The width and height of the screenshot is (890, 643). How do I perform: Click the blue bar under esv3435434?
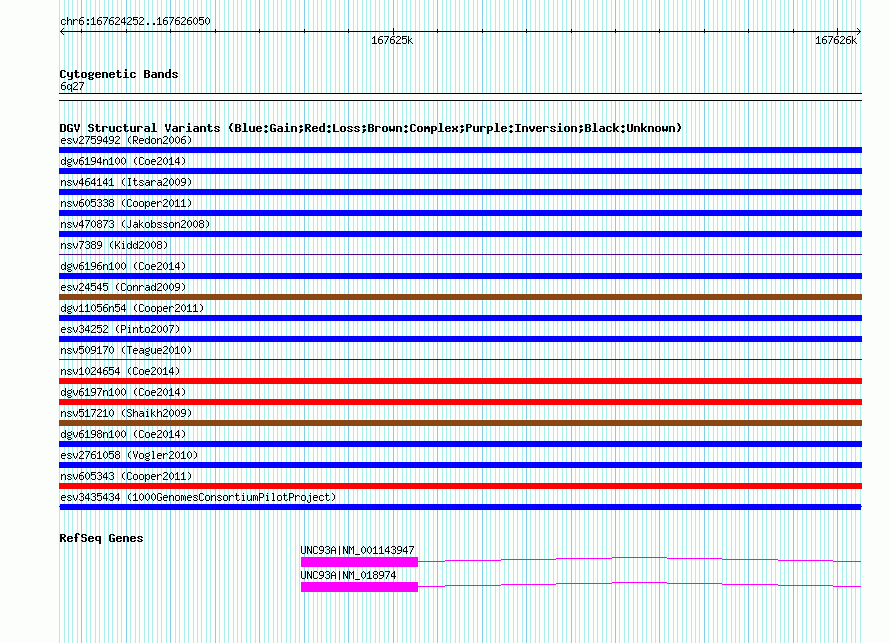pos(460,507)
